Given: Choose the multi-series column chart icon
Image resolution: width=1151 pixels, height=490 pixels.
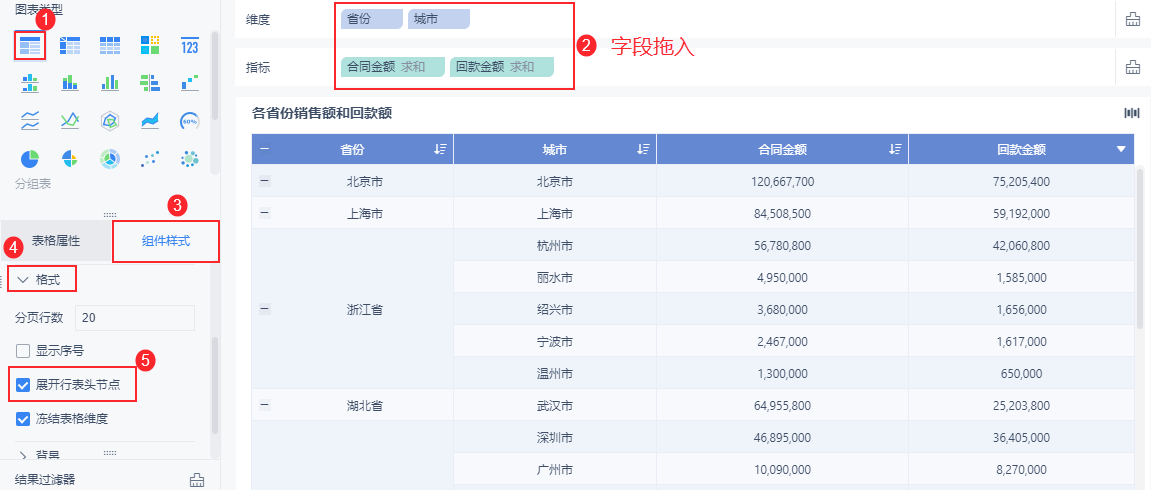Looking at the screenshot, I should click(110, 82).
